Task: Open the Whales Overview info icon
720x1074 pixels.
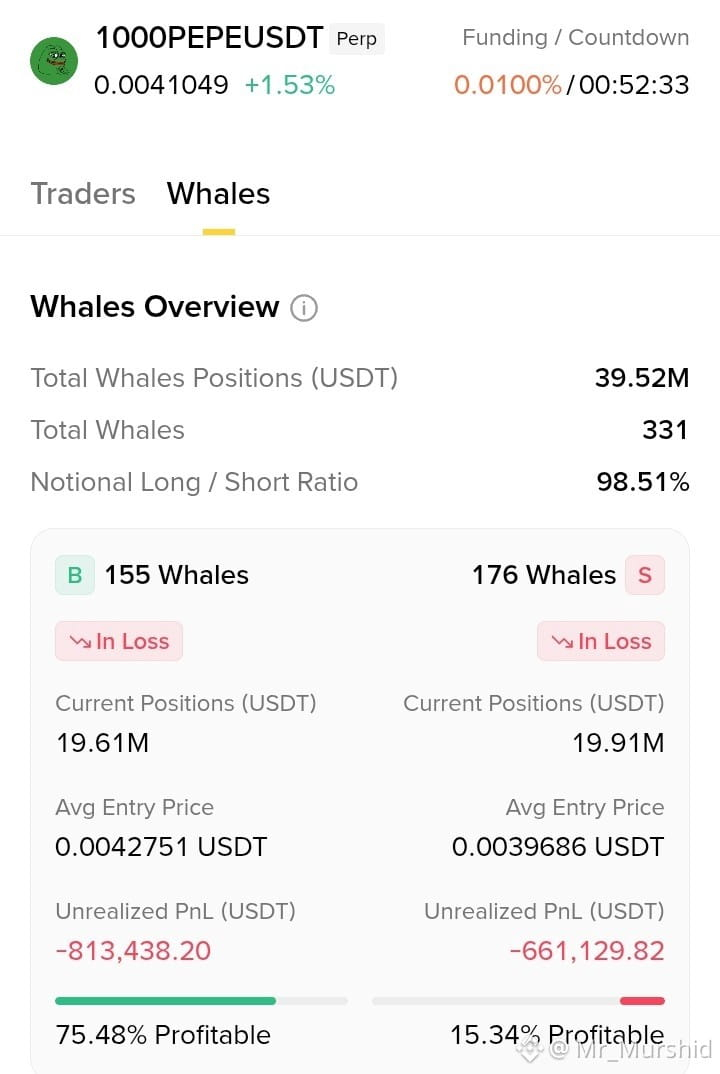Action: tap(303, 308)
